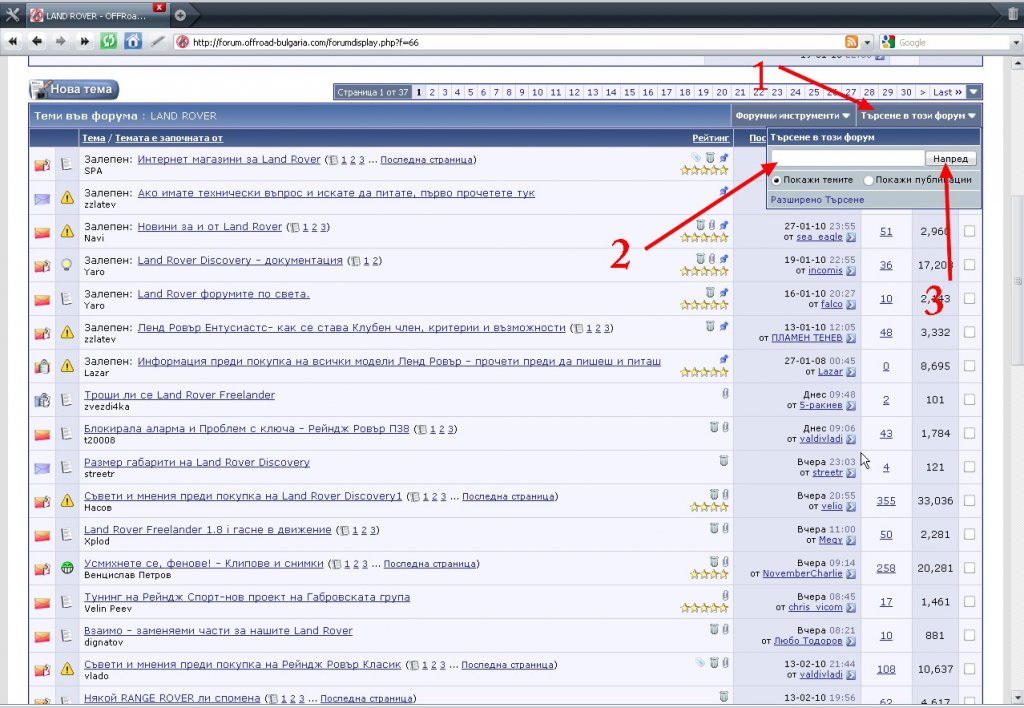The height and width of the screenshot is (708, 1024).
Task: Jump to the Last » page link
Action: [x=947, y=92]
